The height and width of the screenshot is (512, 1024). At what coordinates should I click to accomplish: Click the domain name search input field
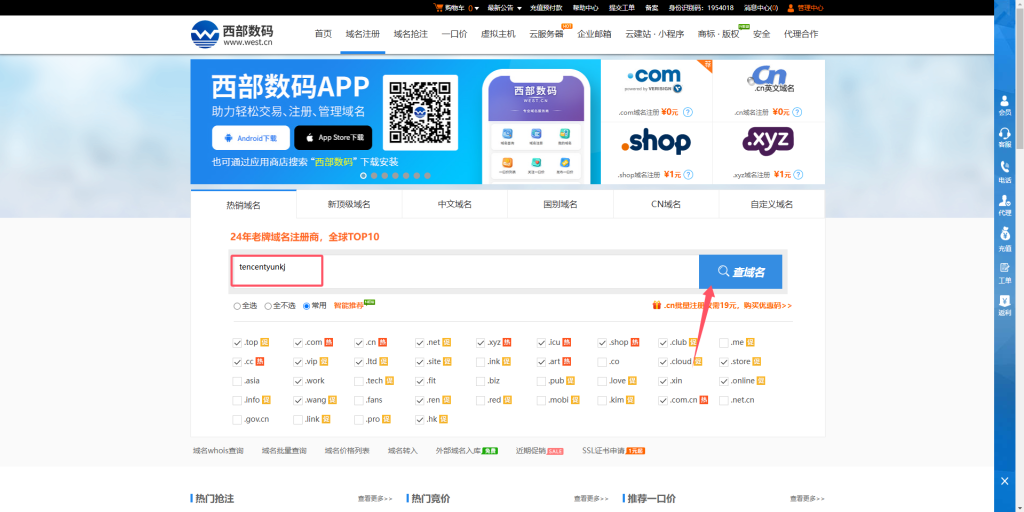464,272
